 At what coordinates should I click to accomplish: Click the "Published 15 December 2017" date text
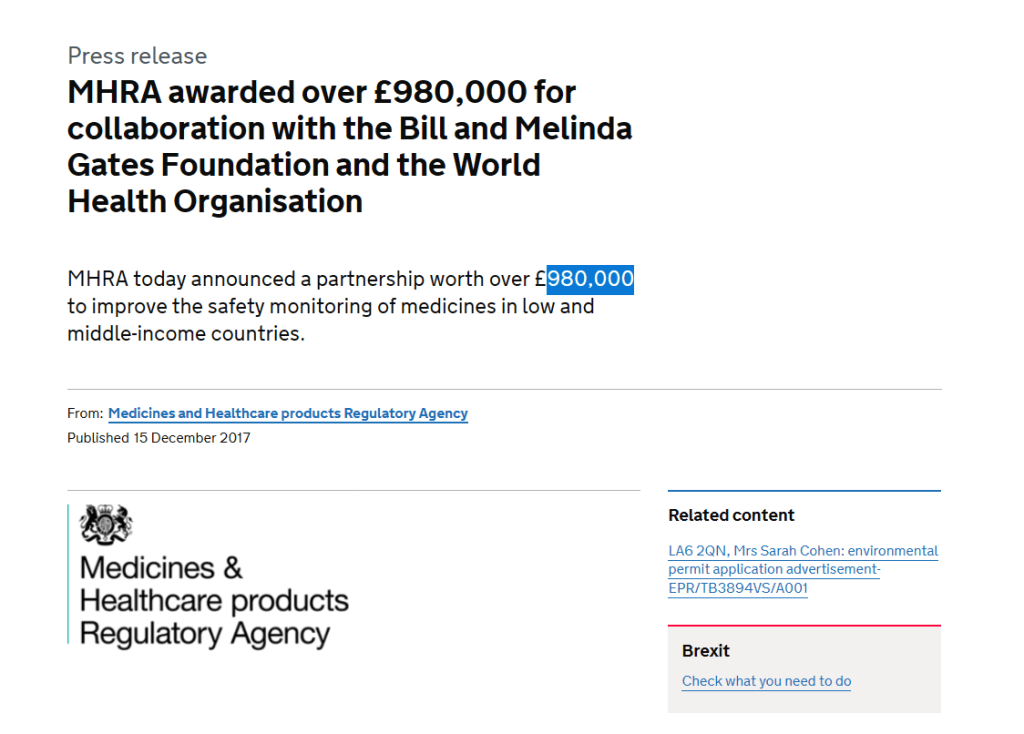159,438
